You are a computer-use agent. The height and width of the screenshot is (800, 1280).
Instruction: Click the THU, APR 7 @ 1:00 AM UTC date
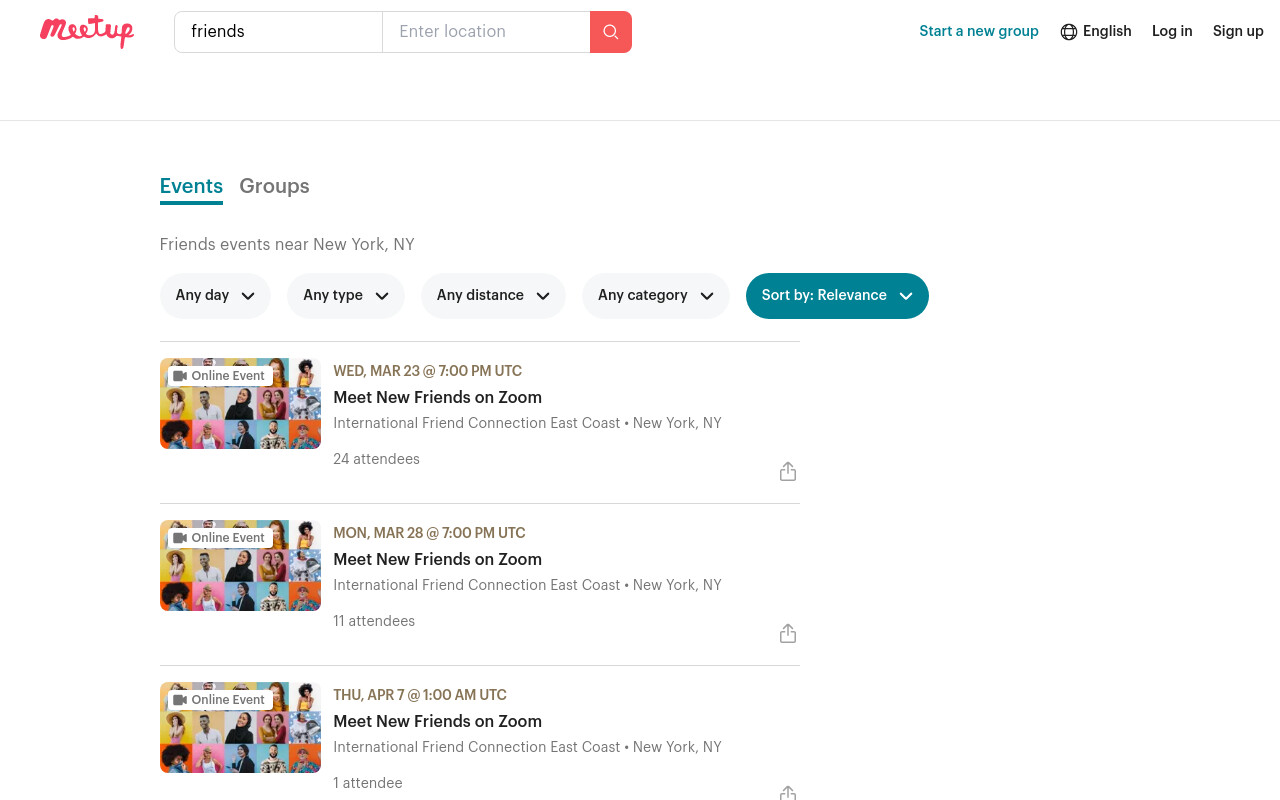(x=420, y=695)
